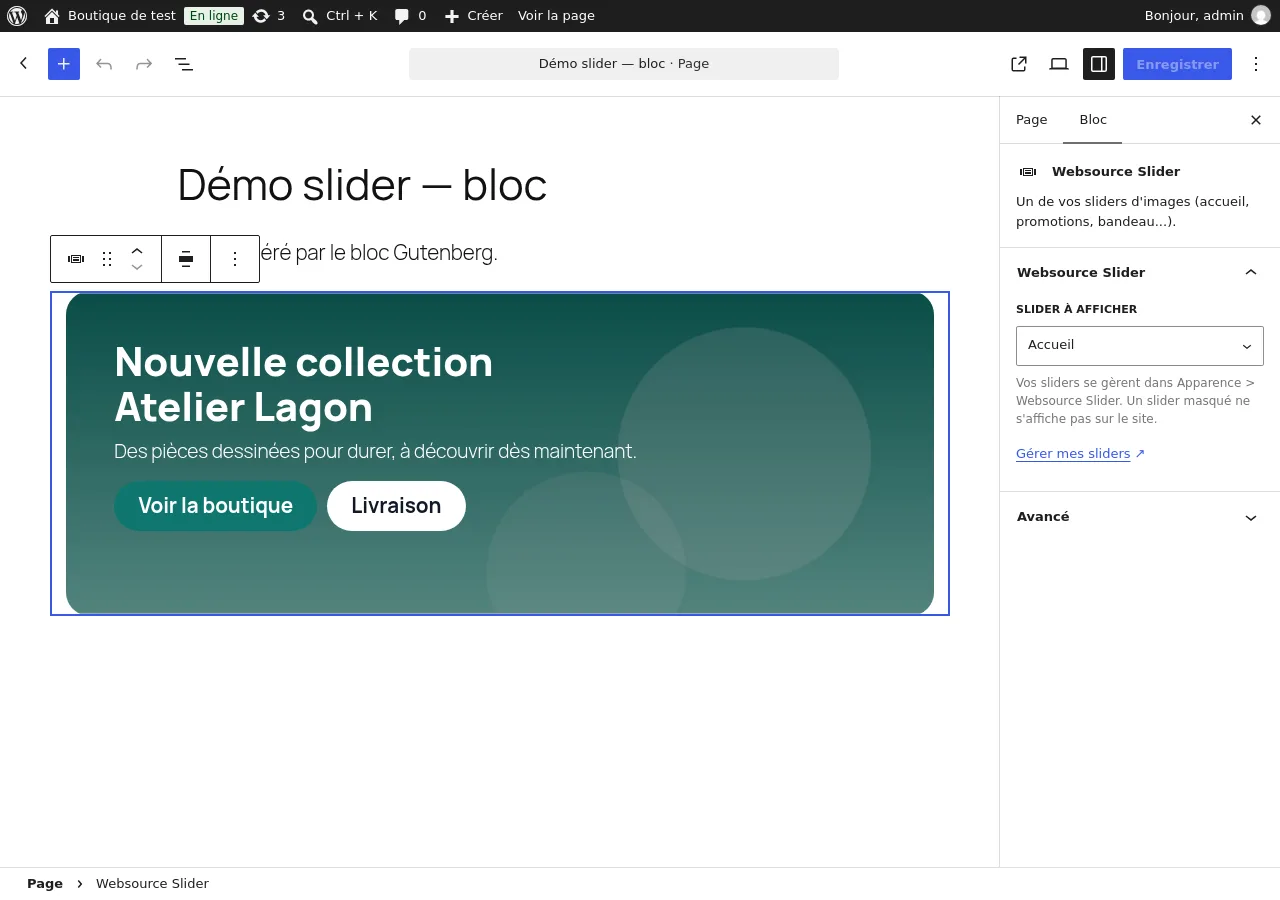Open the Bonjour, admin account menu

[x=1207, y=16]
